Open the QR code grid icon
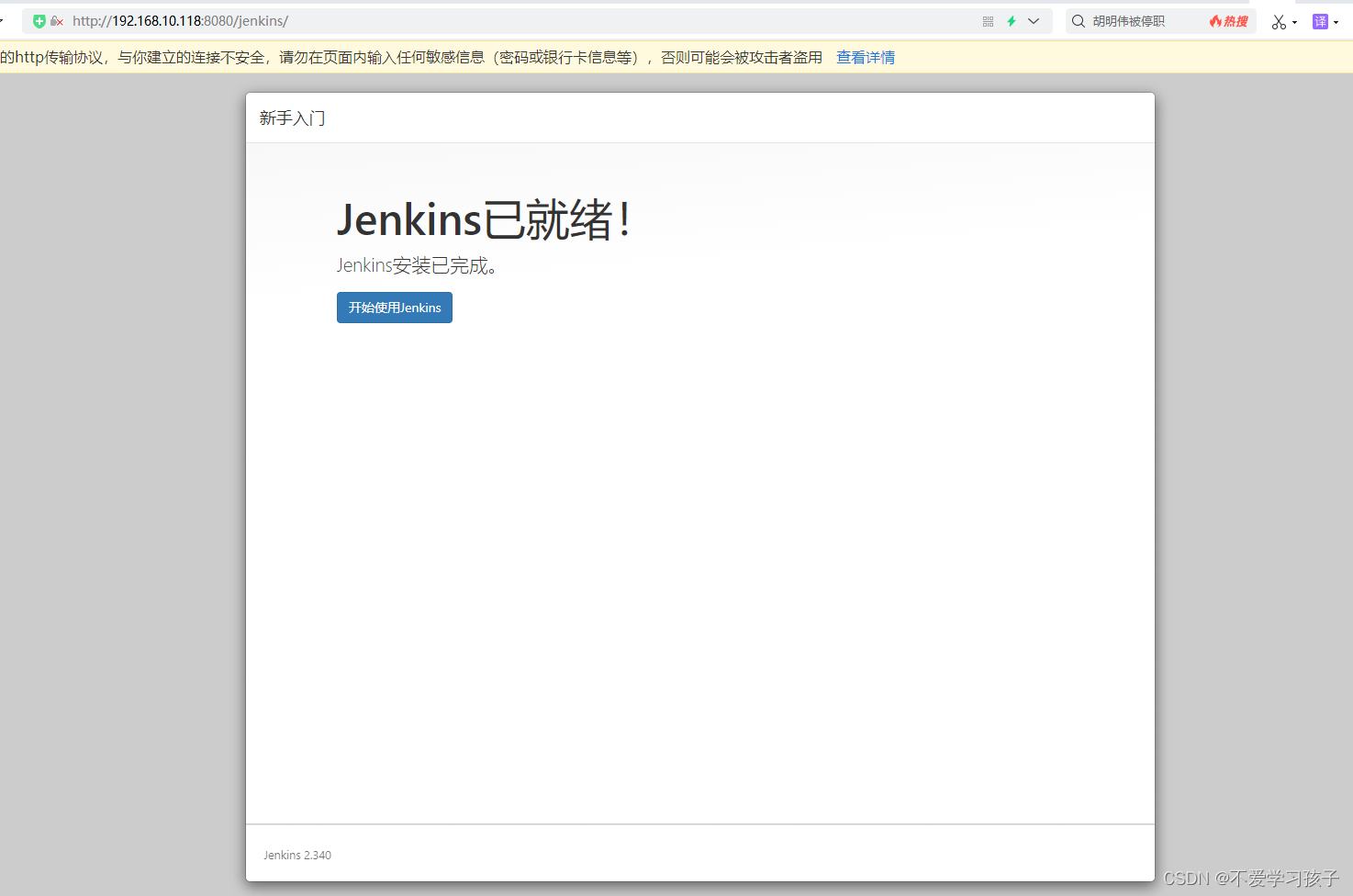Screen dimensions: 1353x896 [988, 21]
